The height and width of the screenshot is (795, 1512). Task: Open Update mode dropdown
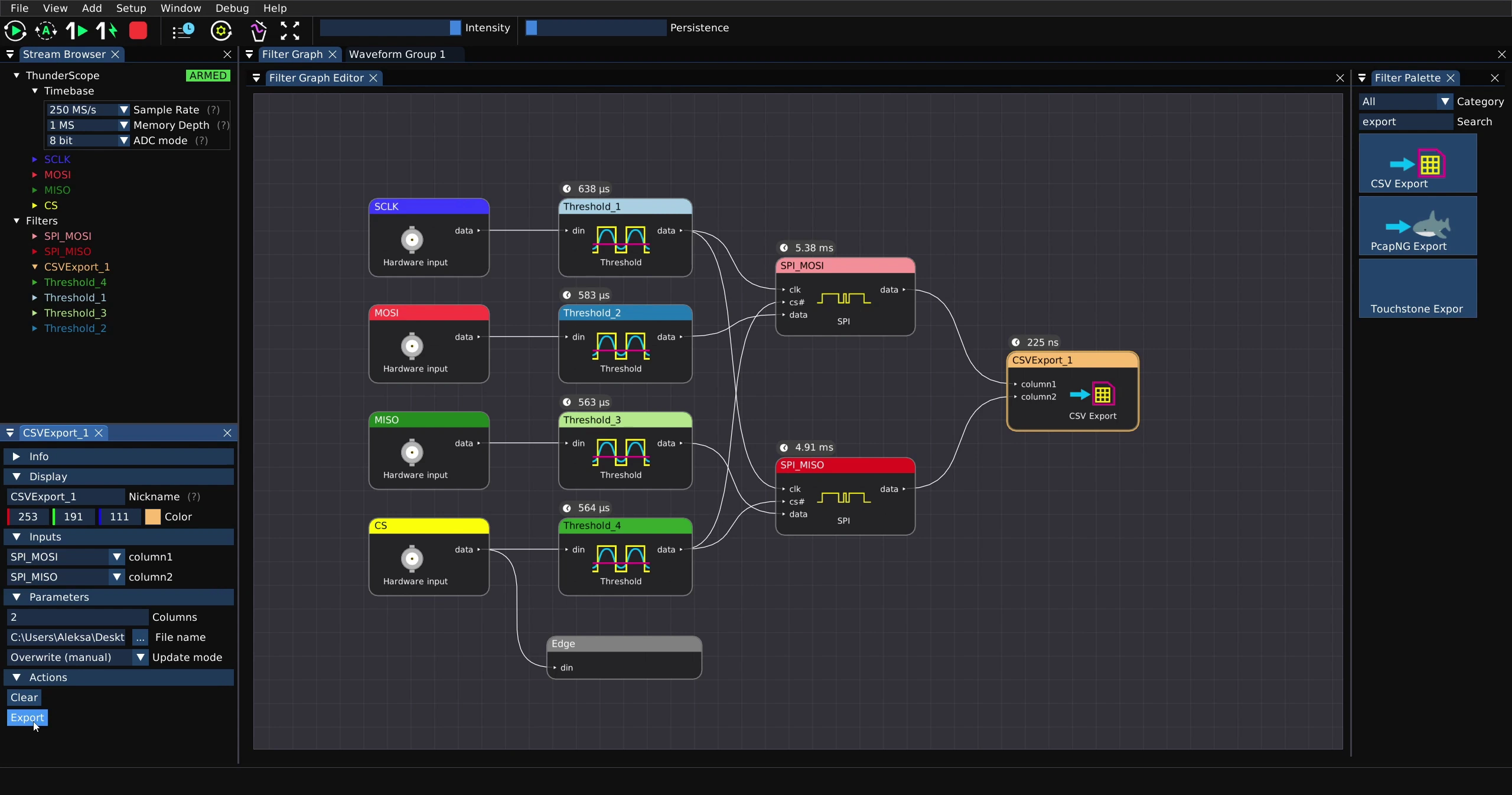click(x=77, y=657)
